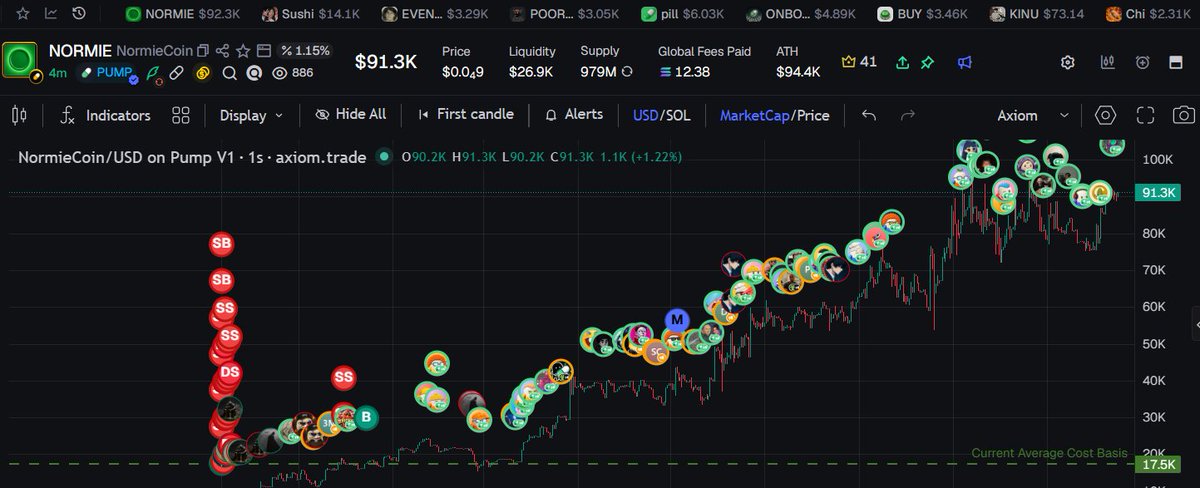
Task: Pin token with the green pin icon
Action: click(x=928, y=62)
